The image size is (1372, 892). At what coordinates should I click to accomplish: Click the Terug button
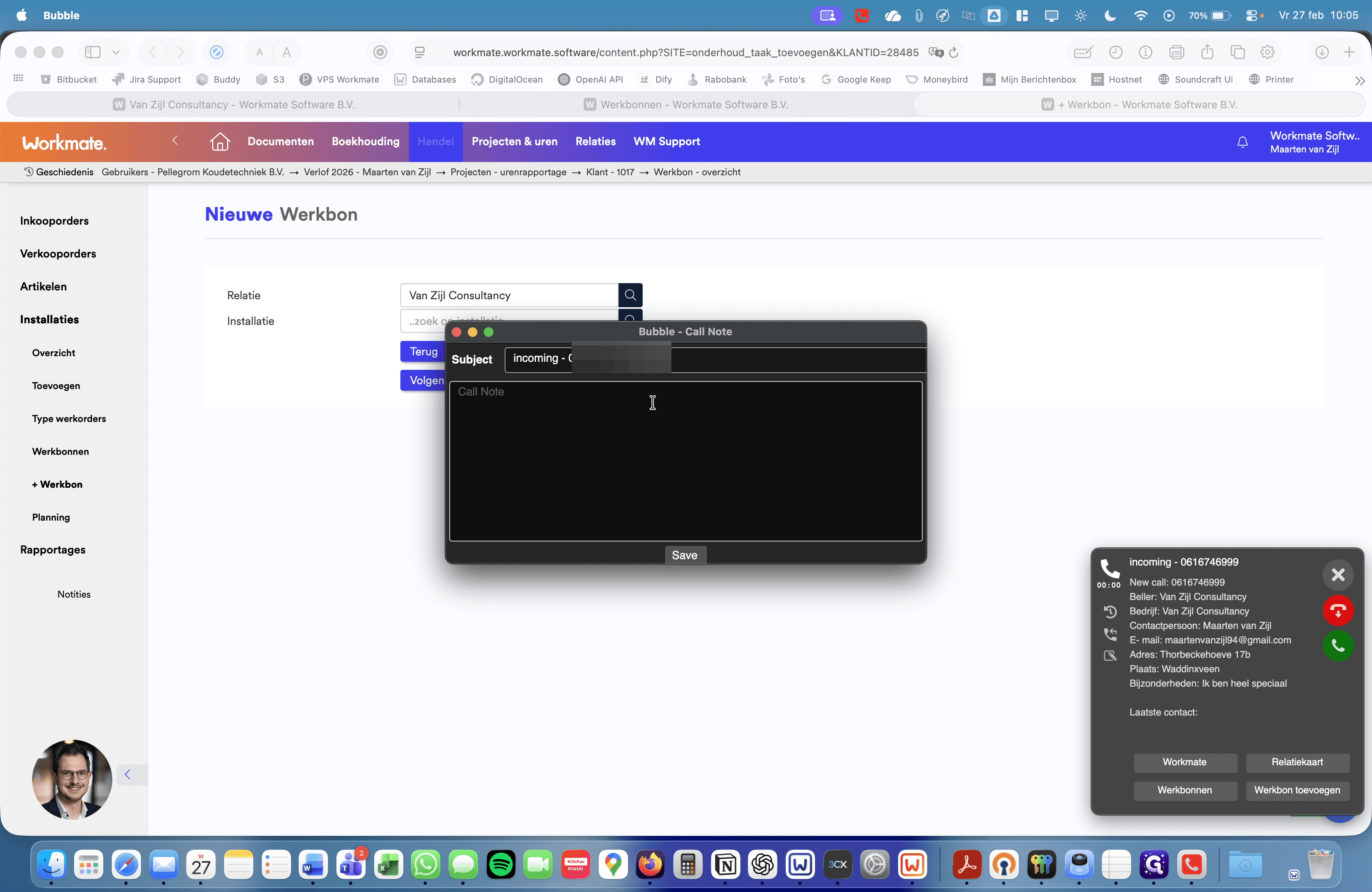(423, 351)
